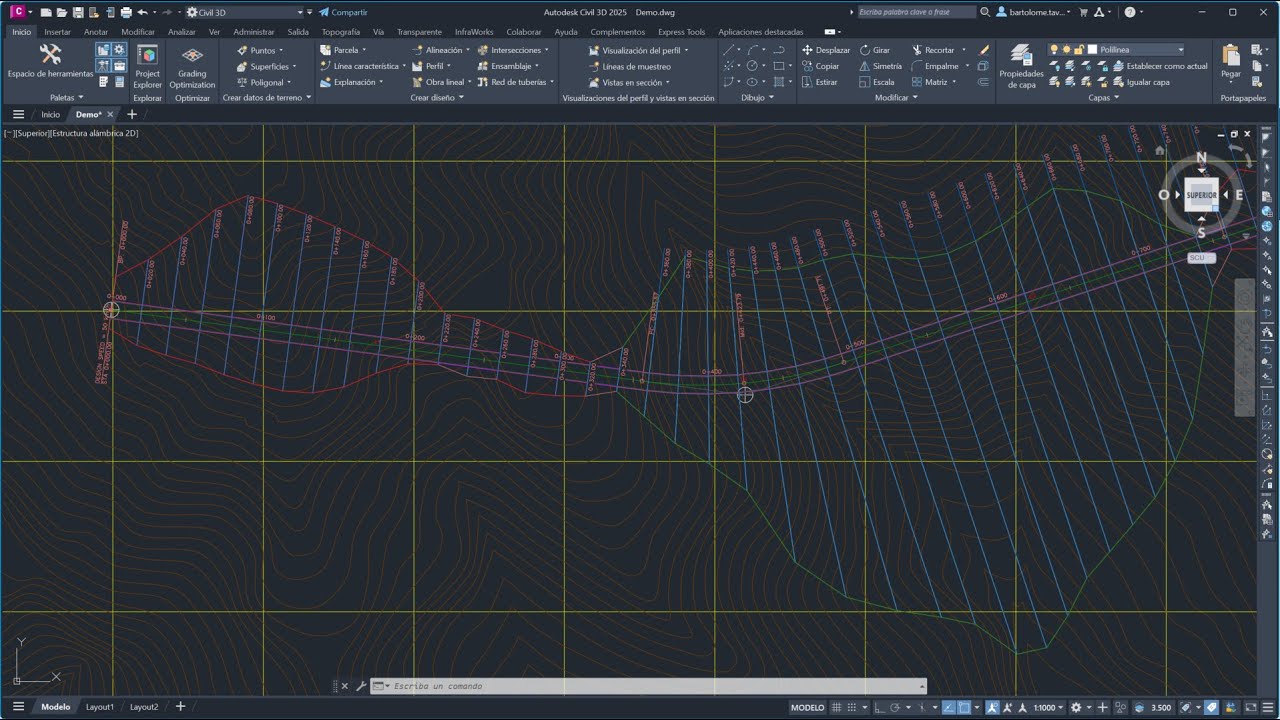Select the Copiar tool
The image size is (1280, 720).
click(x=821, y=66)
